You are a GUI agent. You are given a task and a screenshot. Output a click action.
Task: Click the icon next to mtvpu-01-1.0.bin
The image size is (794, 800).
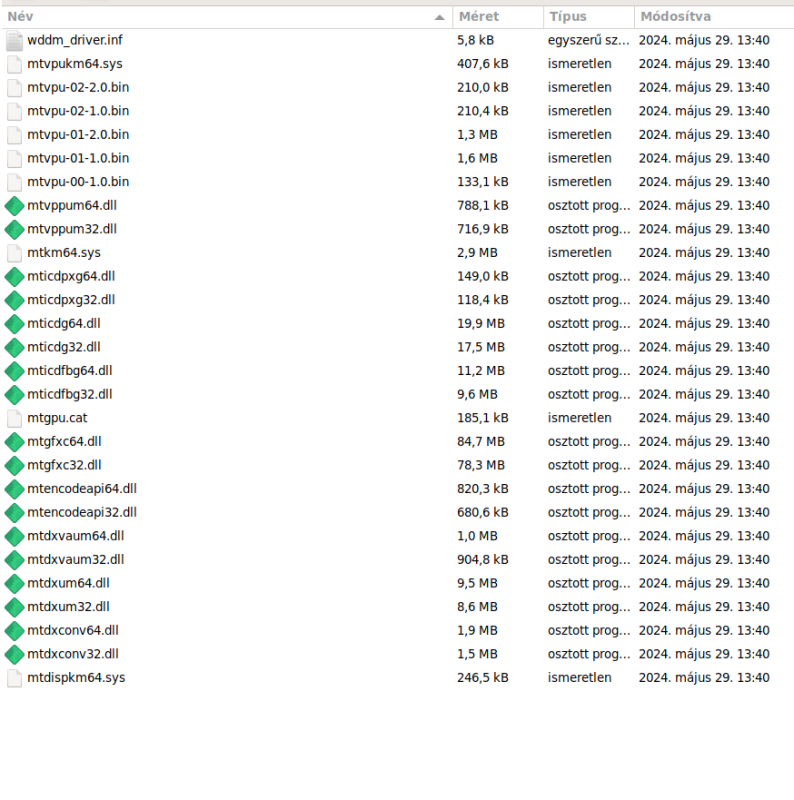14,158
